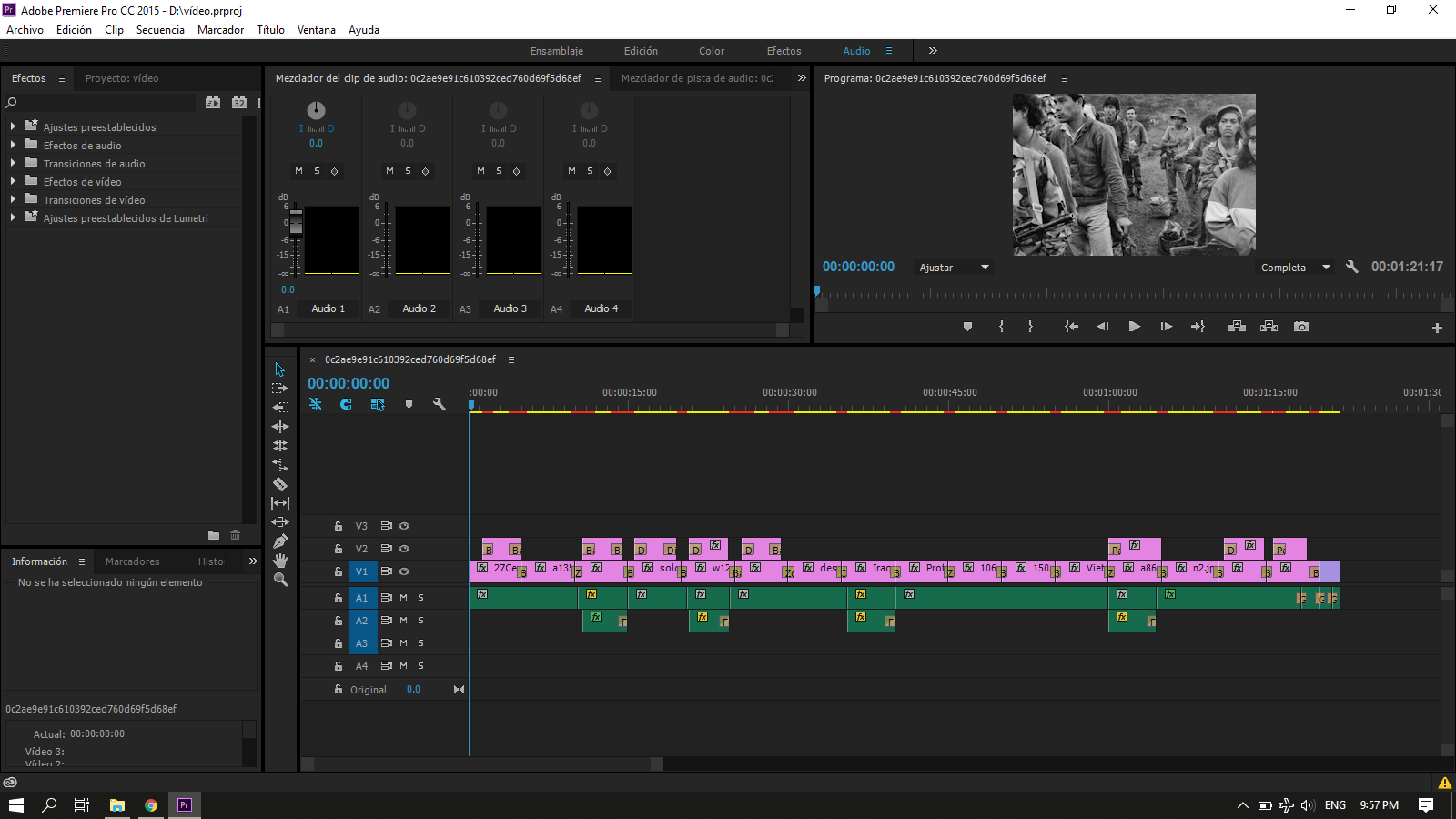Open the Secuencia menu
1456x819 pixels.
pos(160,30)
